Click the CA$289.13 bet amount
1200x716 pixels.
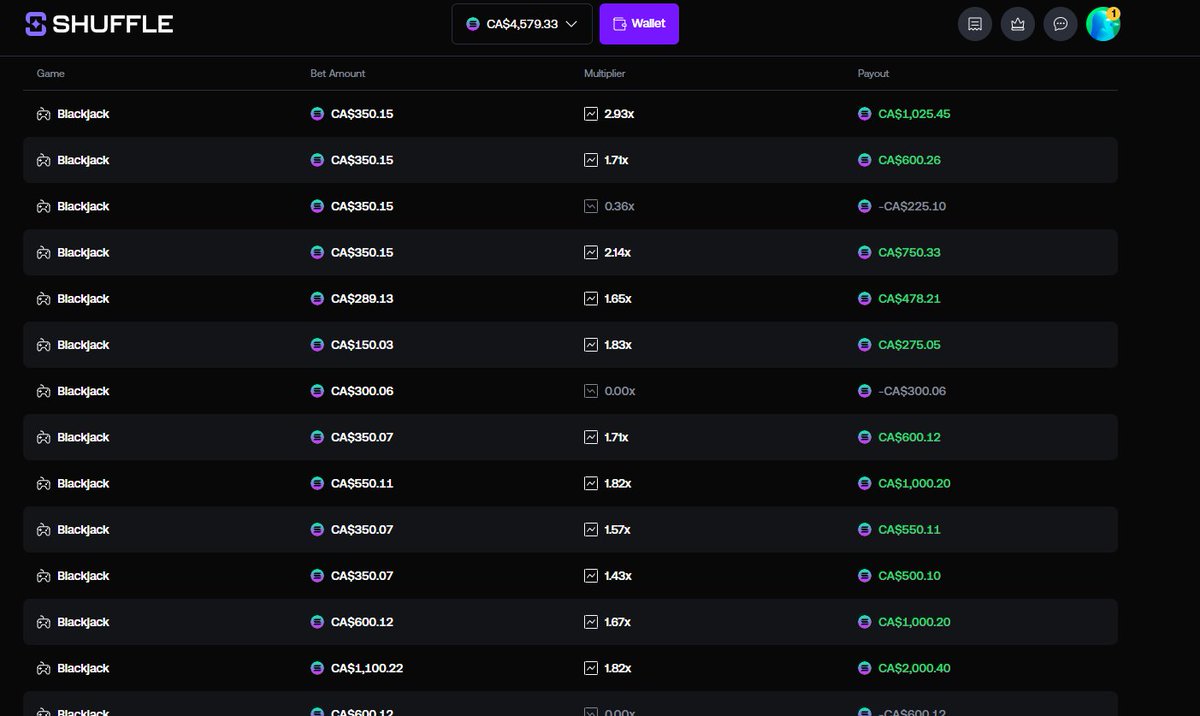click(x=362, y=299)
